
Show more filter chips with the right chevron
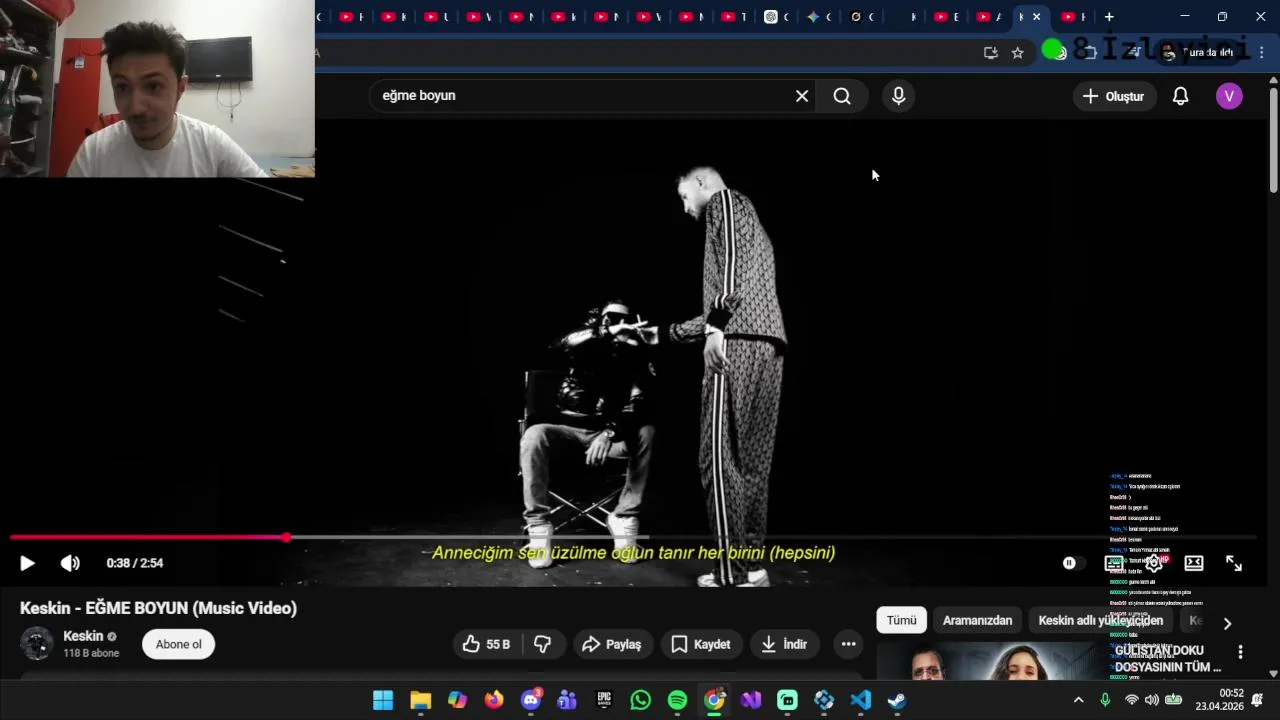(1227, 623)
